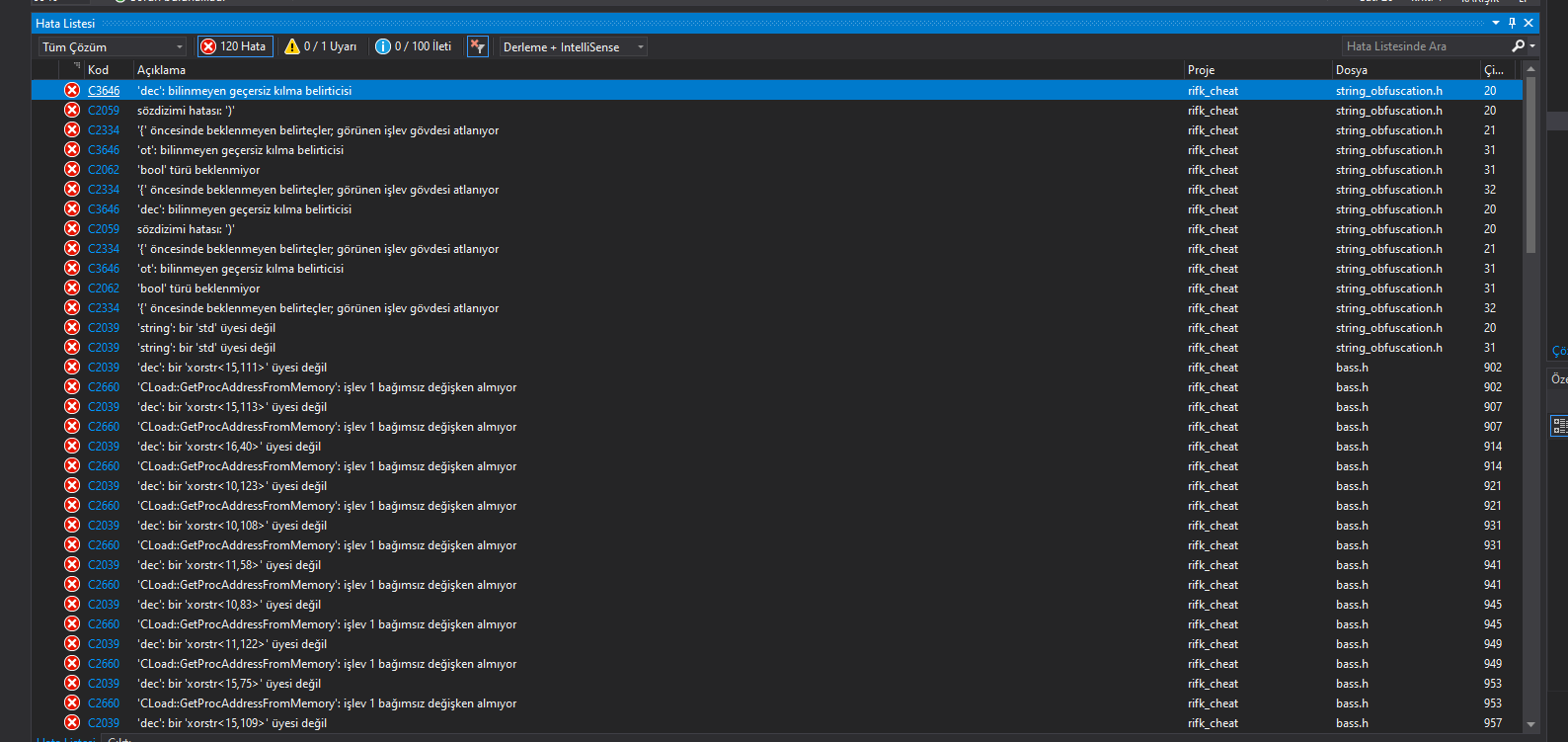The height and width of the screenshot is (742, 1568).
Task: Open C2660 code link for line 907
Action: tap(104, 426)
